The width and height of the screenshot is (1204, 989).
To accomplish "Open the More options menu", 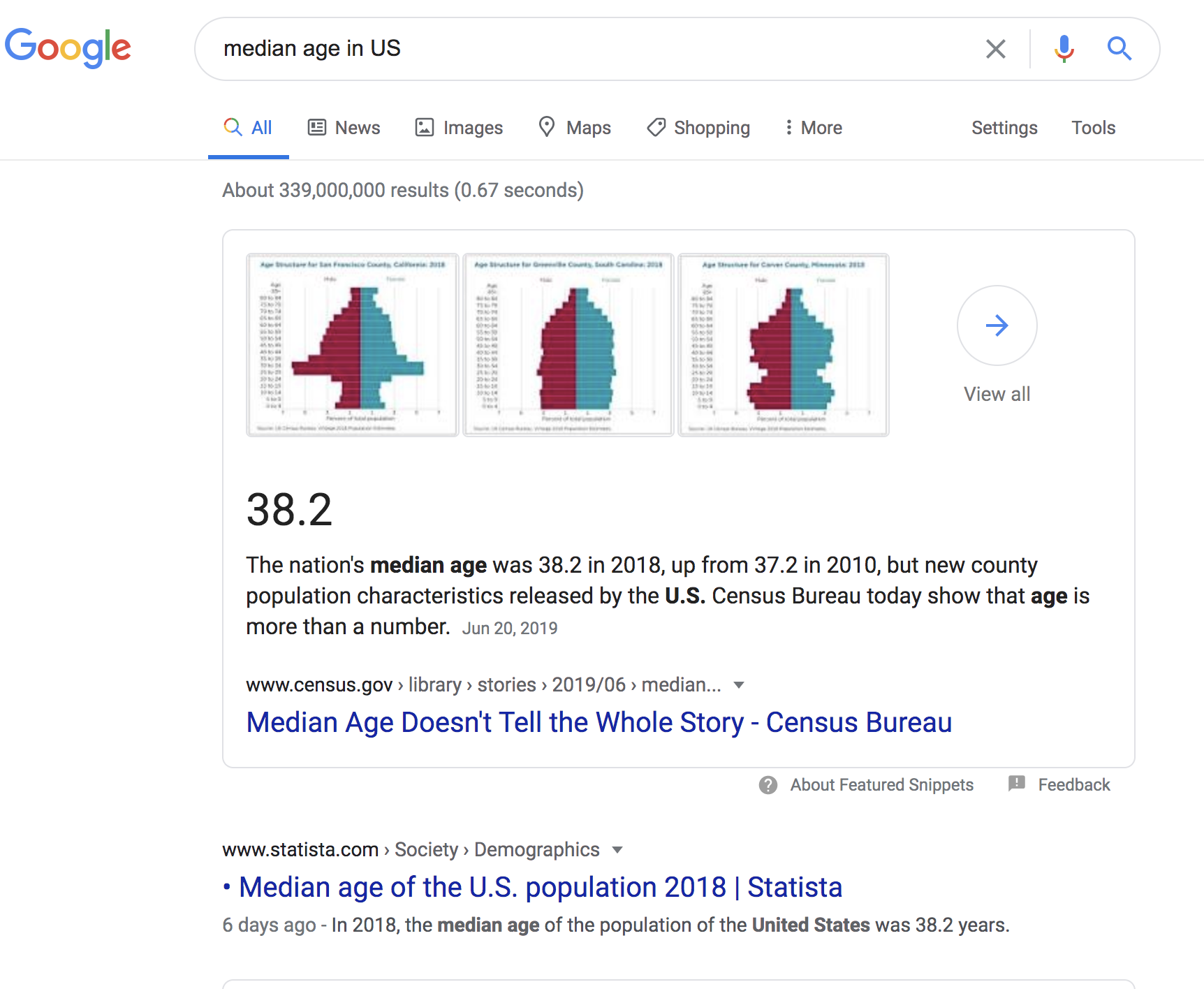I will [813, 128].
